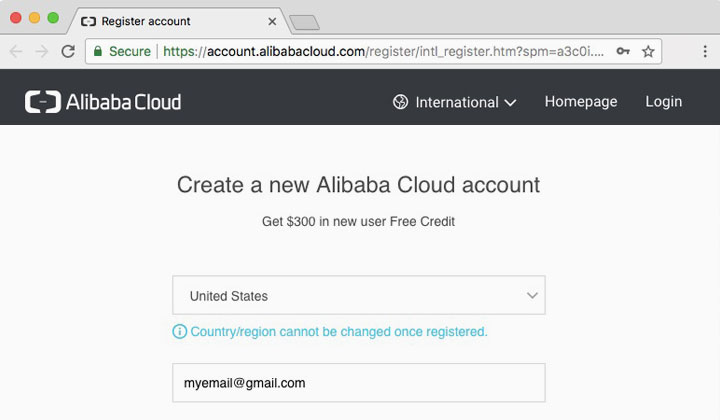Click the 'Create a new Alibaba Cloud account' heading

point(359,185)
